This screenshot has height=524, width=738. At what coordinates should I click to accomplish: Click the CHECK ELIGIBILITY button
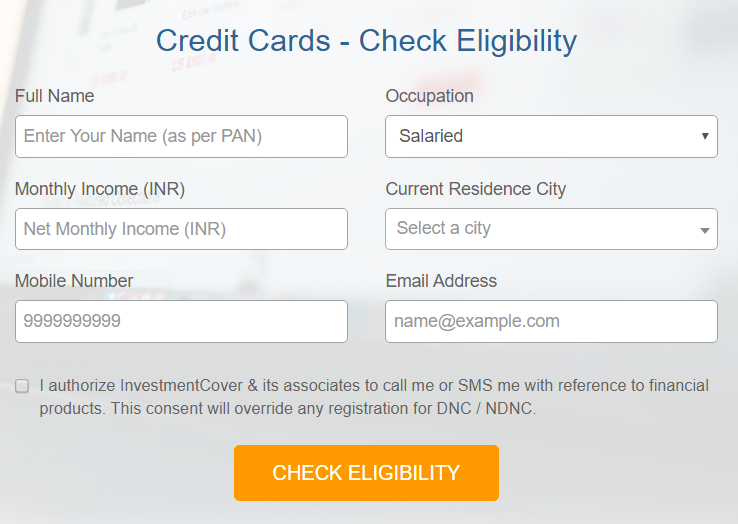[x=366, y=473]
